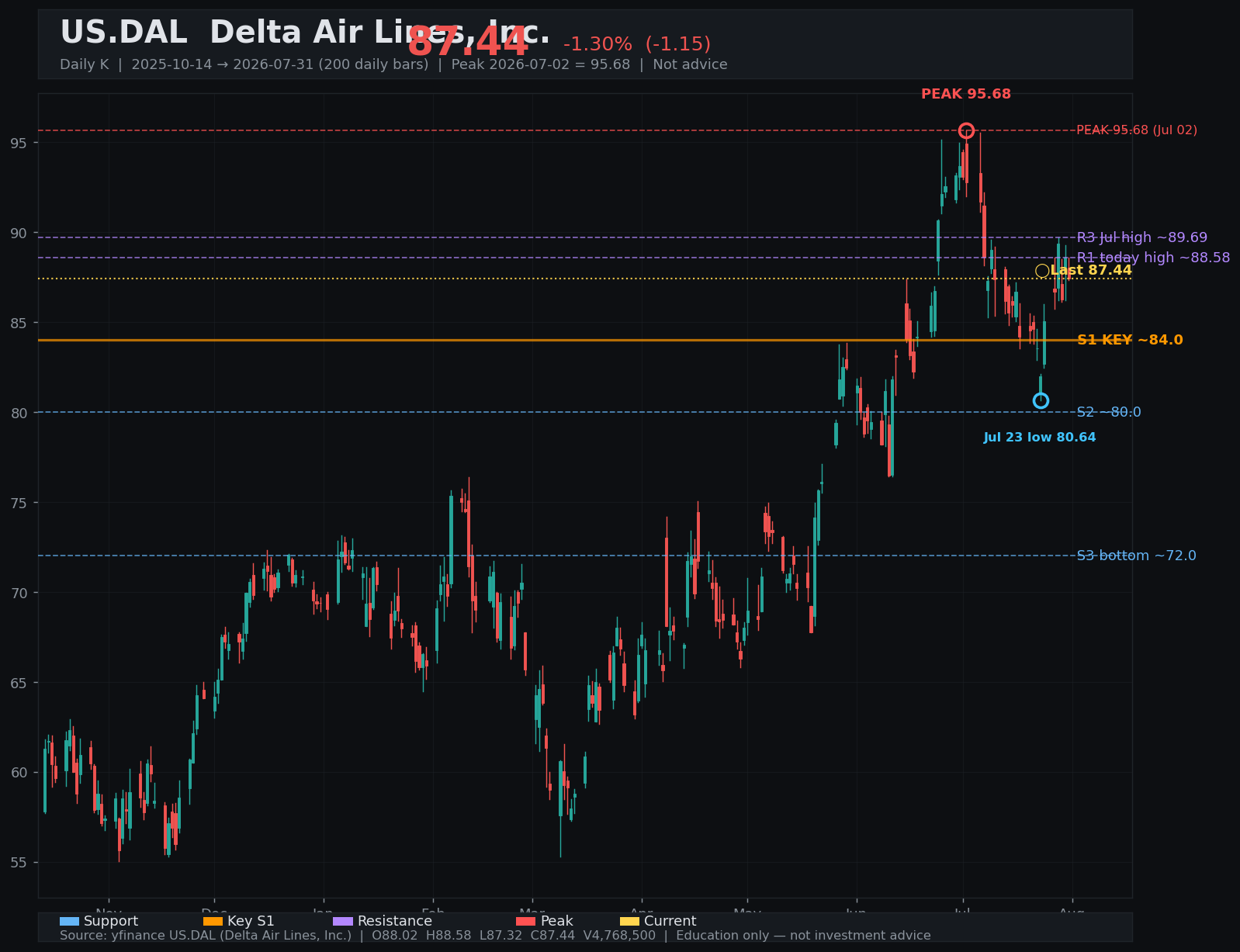Click the "O88.02" open value in the footer

(x=396, y=936)
